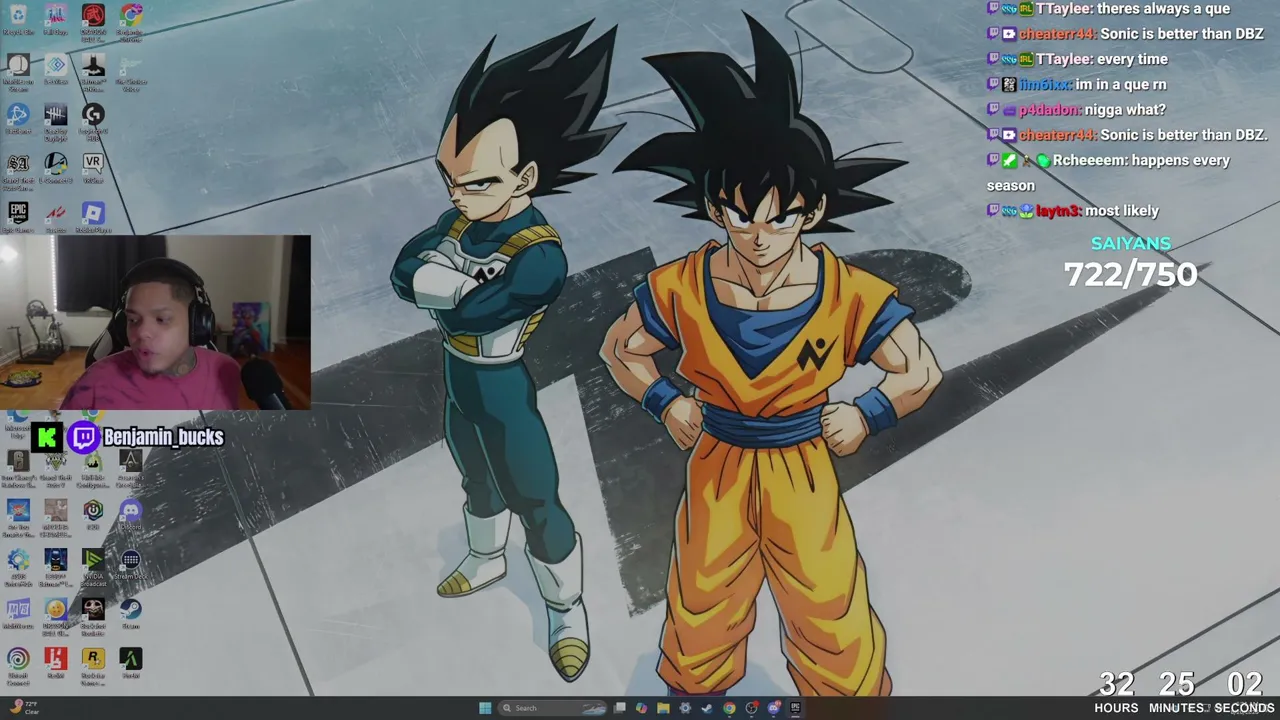
Task: Click the Kick logo on stream overlay
Action: (x=47, y=437)
